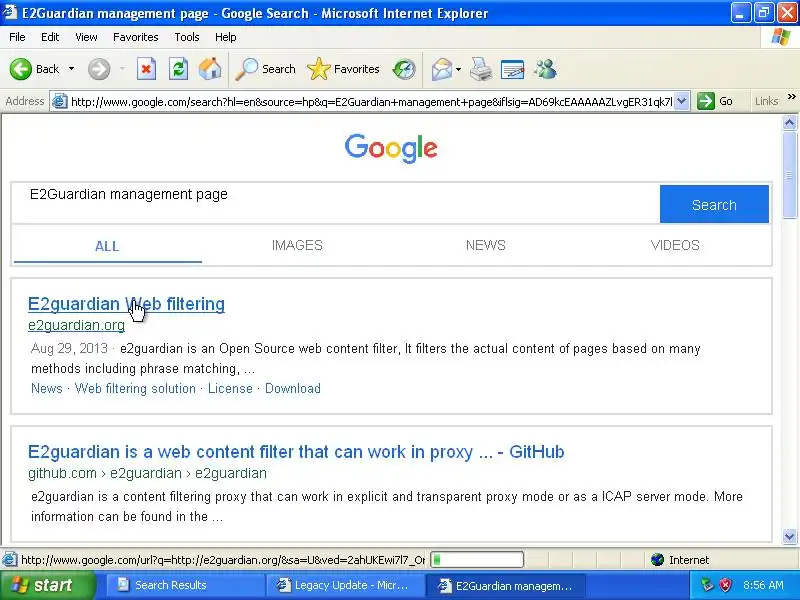Click inside the Address bar URL field
Viewport: 800px width, 600px height.
(x=371, y=102)
